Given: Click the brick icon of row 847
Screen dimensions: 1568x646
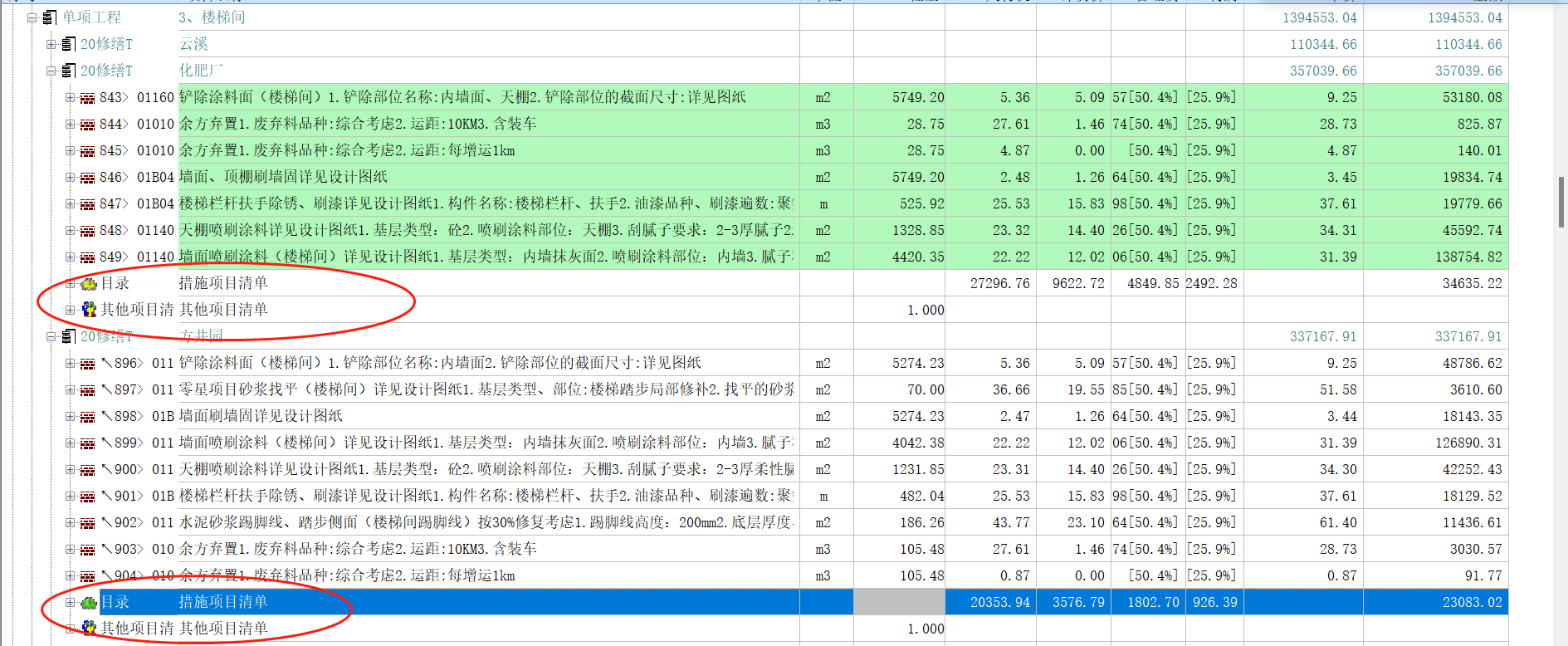Looking at the screenshot, I should tap(87, 204).
